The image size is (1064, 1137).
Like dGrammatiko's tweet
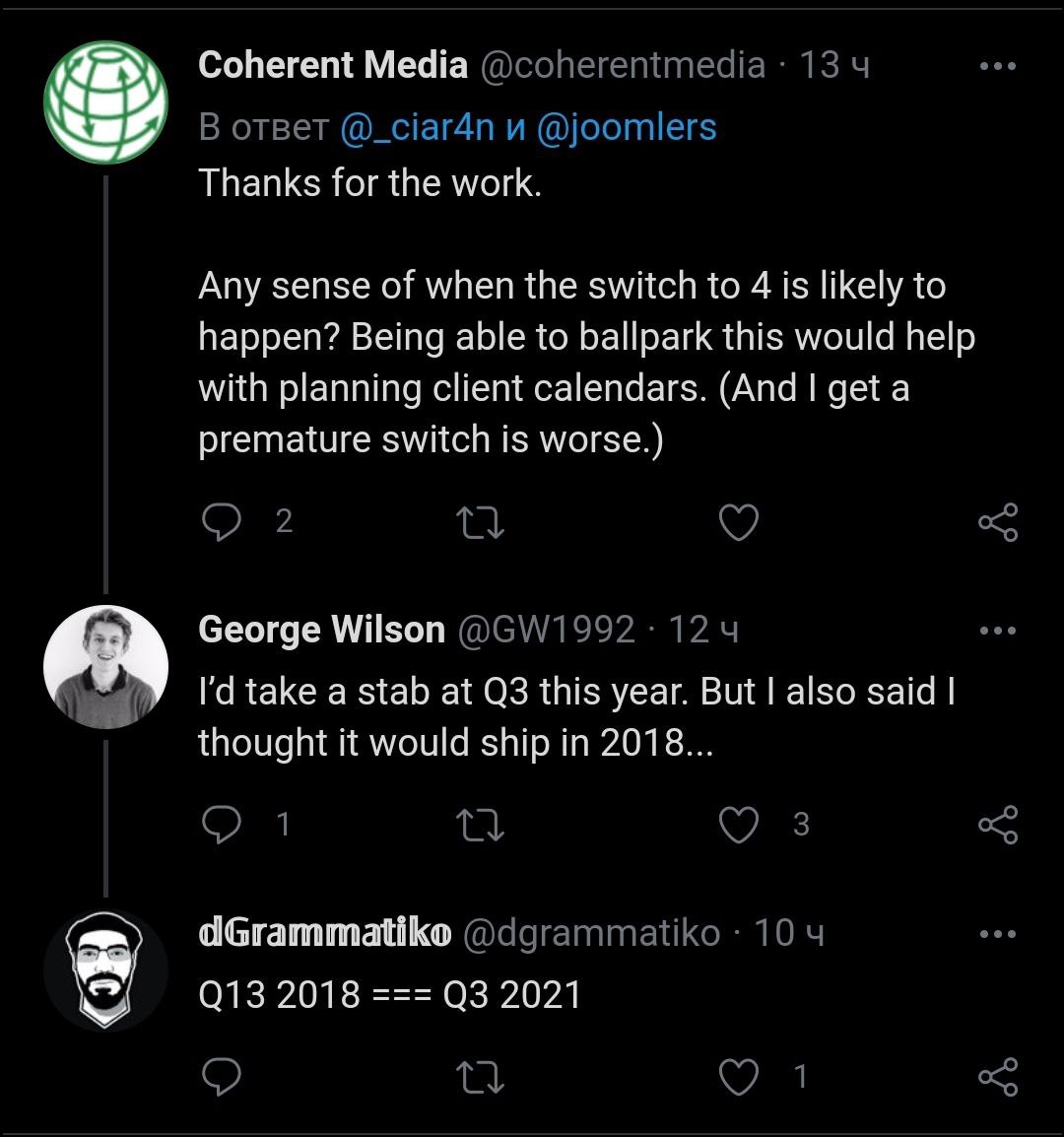point(738,1077)
